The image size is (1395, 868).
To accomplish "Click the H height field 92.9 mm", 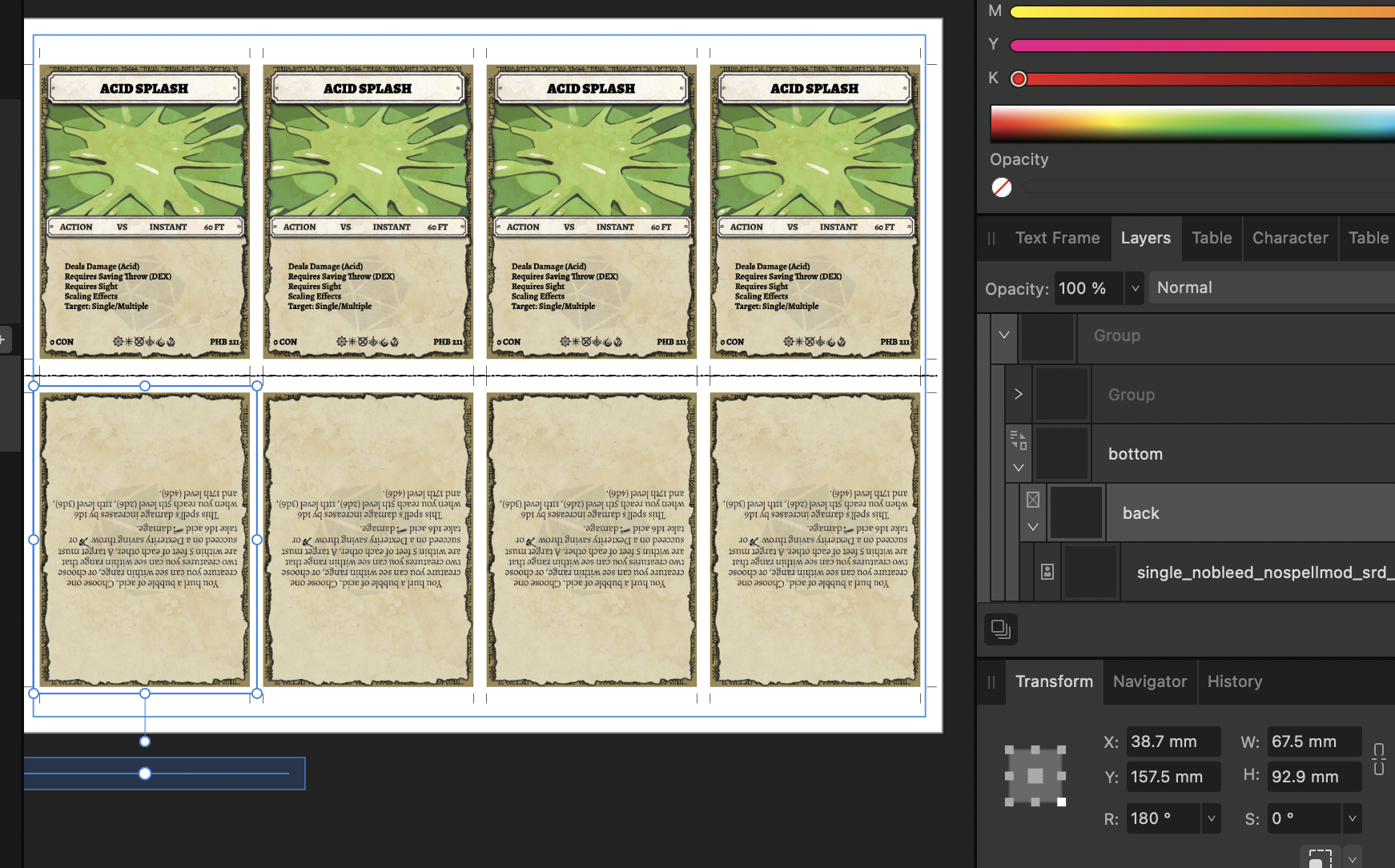I will pos(1314,777).
